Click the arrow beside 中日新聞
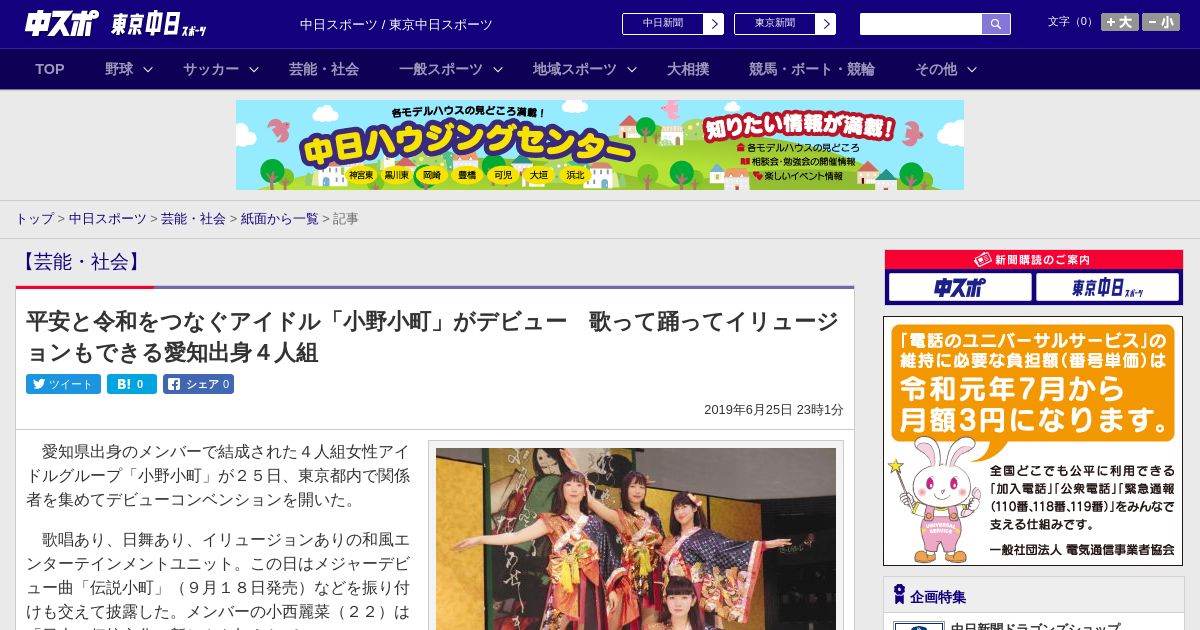Image resolution: width=1200 pixels, height=630 pixels. 714,24
